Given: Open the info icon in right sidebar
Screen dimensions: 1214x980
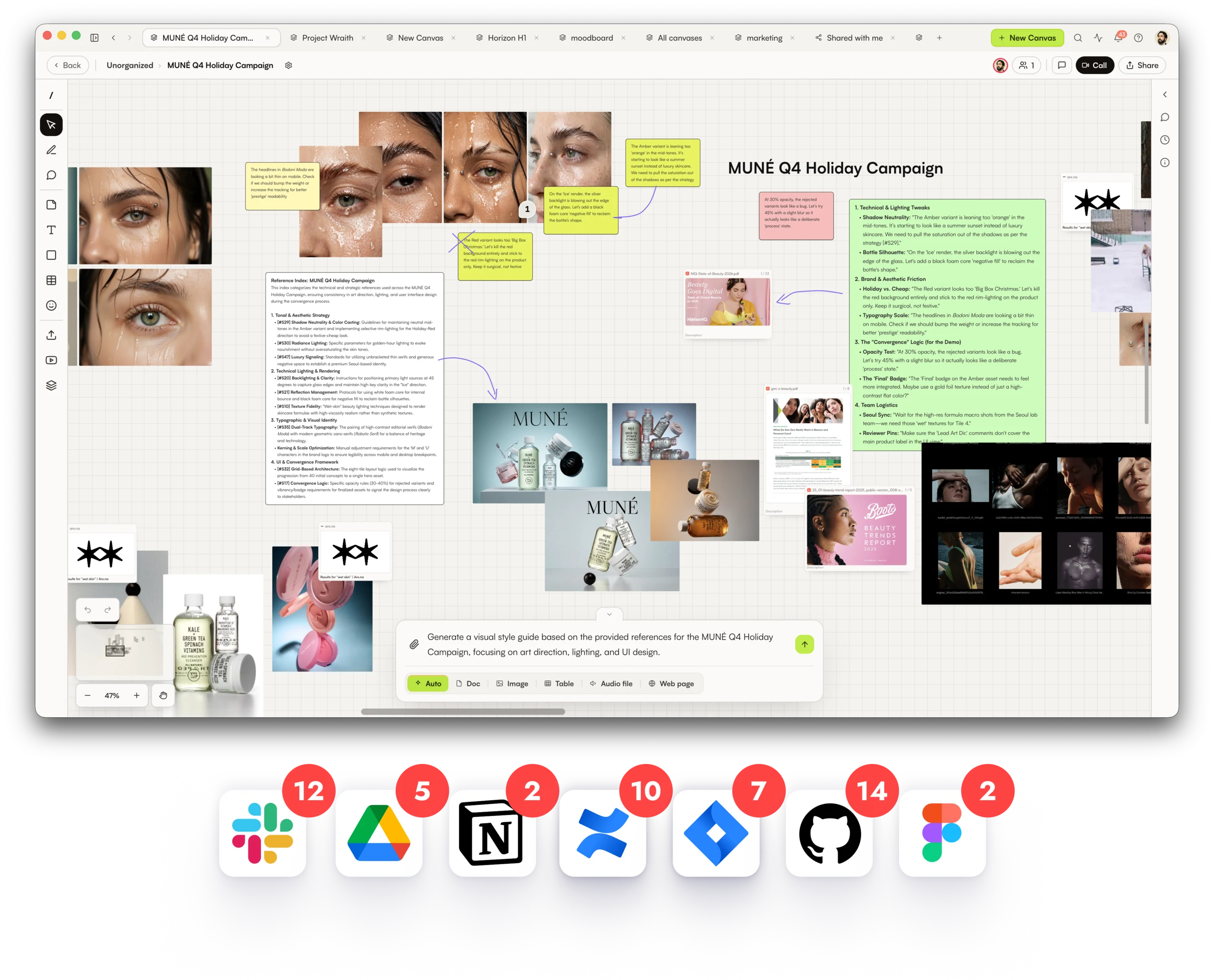Looking at the screenshot, I should pyautogui.click(x=1165, y=163).
